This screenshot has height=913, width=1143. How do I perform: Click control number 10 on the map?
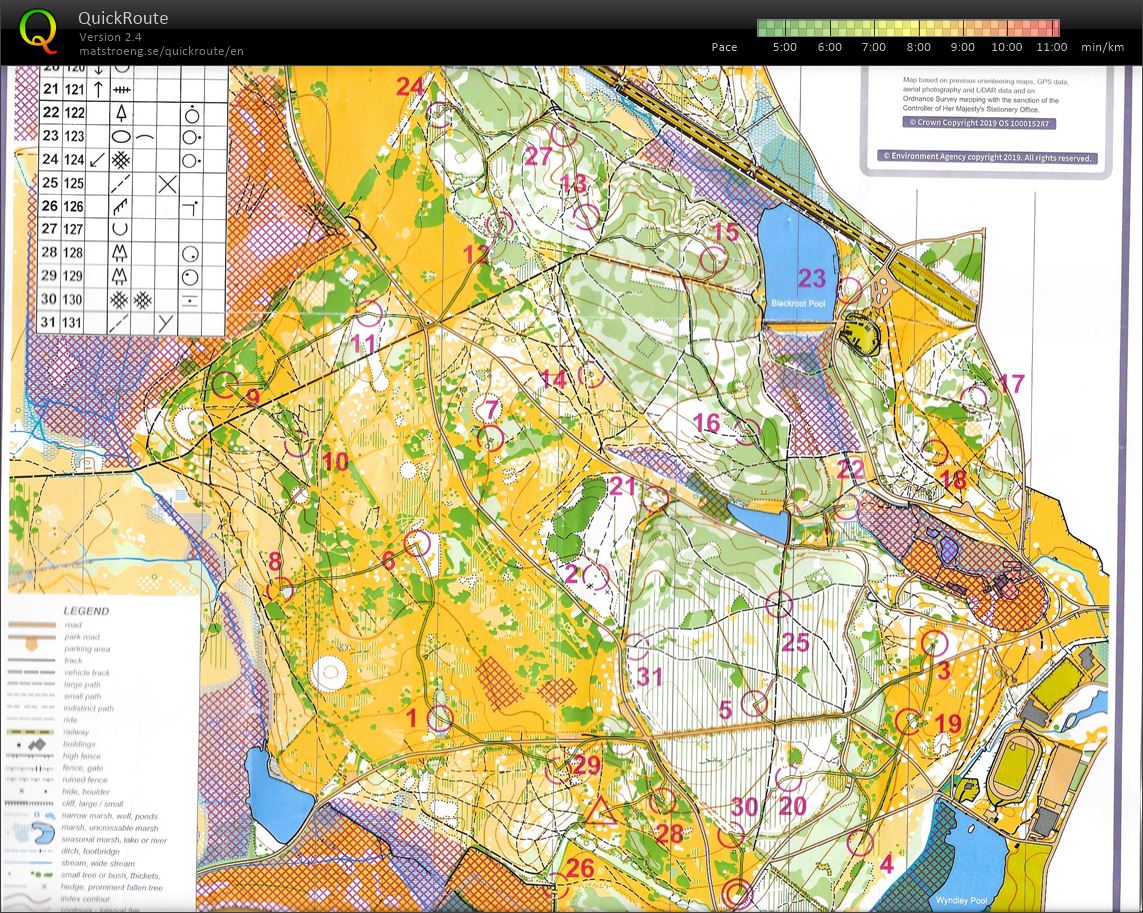pyautogui.click(x=335, y=461)
